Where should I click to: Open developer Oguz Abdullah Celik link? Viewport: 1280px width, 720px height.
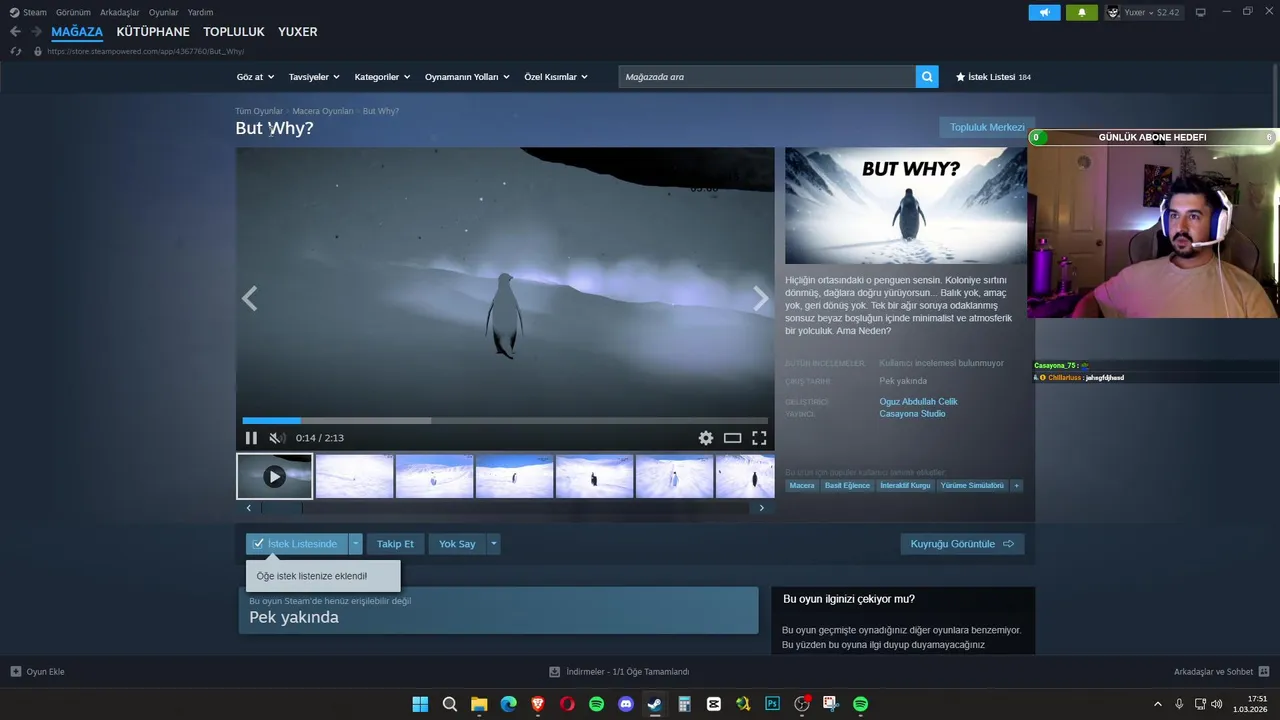click(918, 402)
